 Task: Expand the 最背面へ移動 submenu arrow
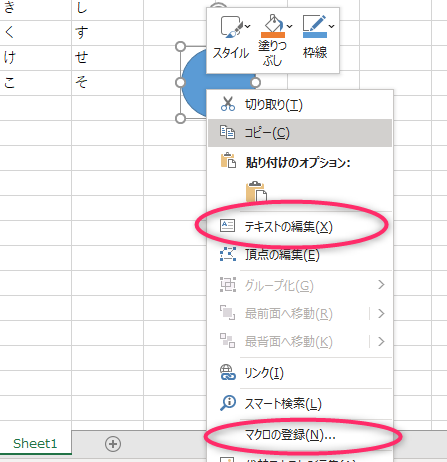pos(381,341)
